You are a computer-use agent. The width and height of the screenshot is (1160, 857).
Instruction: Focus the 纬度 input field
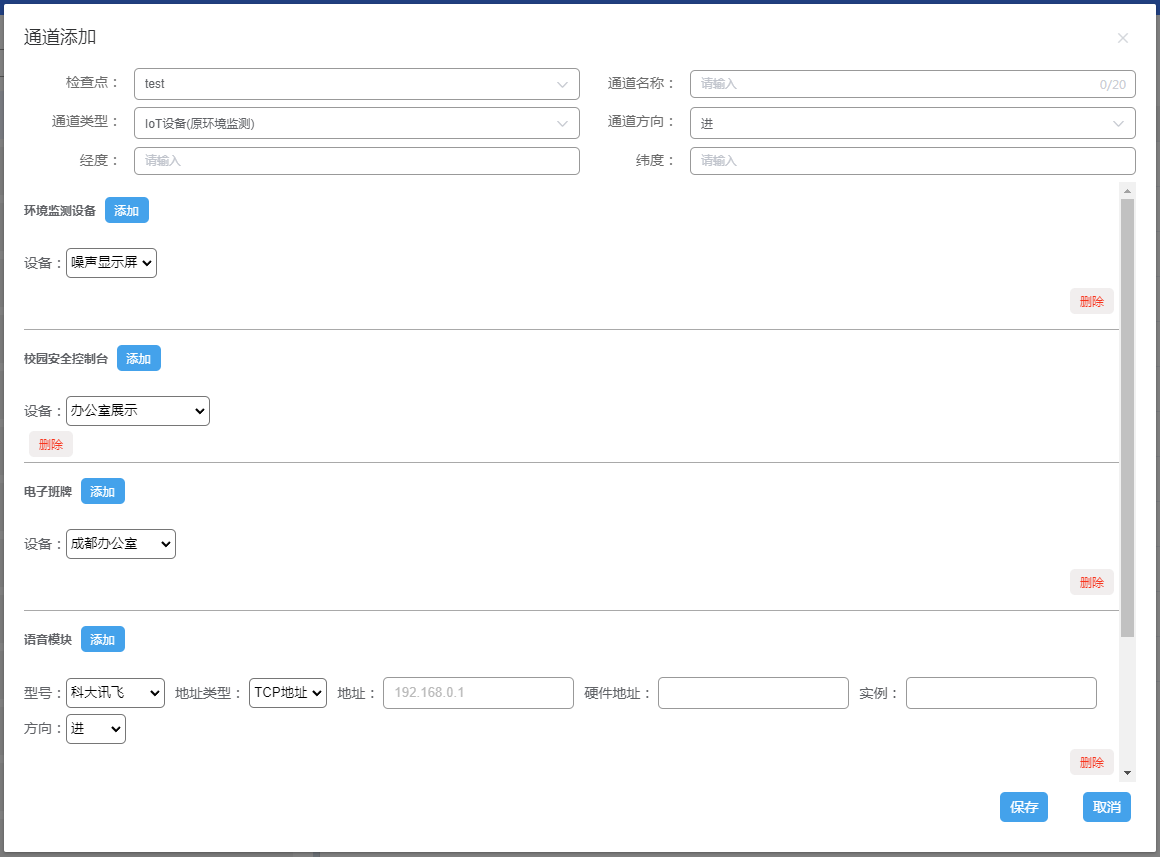click(x=912, y=161)
